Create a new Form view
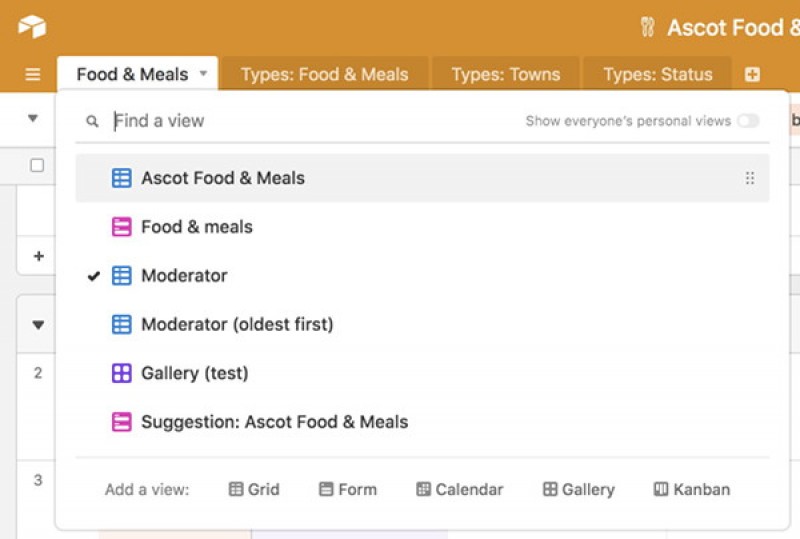 point(347,489)
